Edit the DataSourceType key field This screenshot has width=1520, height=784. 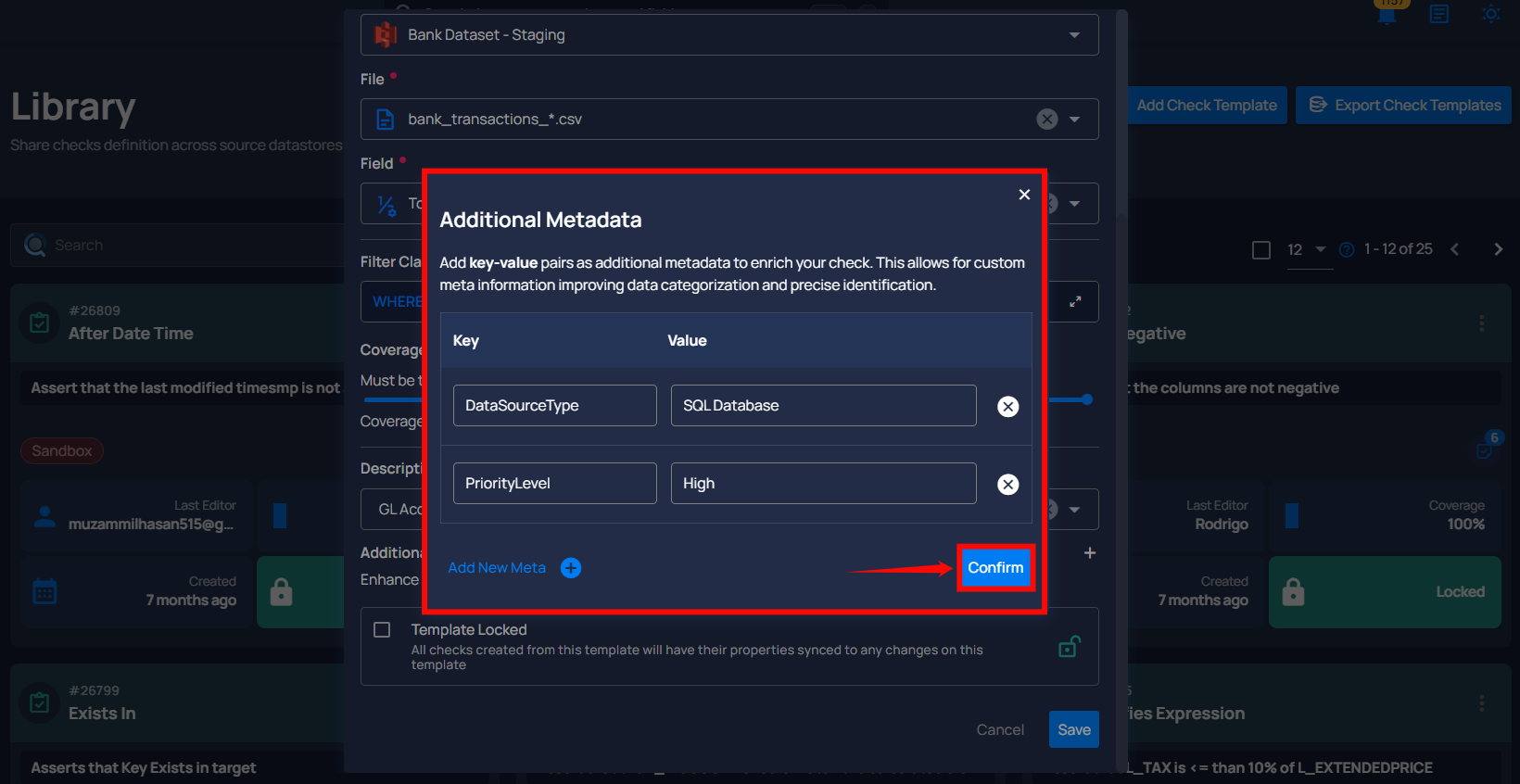click(x=554, y=405)
